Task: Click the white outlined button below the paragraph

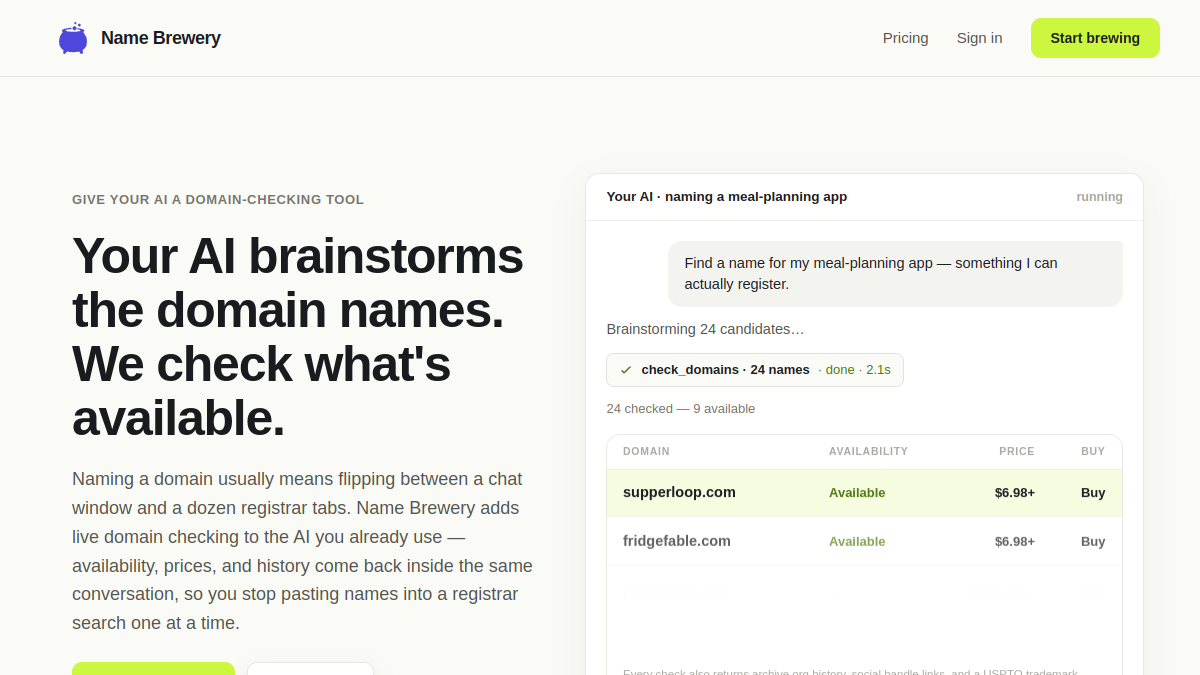Action: tap(310, 668)
